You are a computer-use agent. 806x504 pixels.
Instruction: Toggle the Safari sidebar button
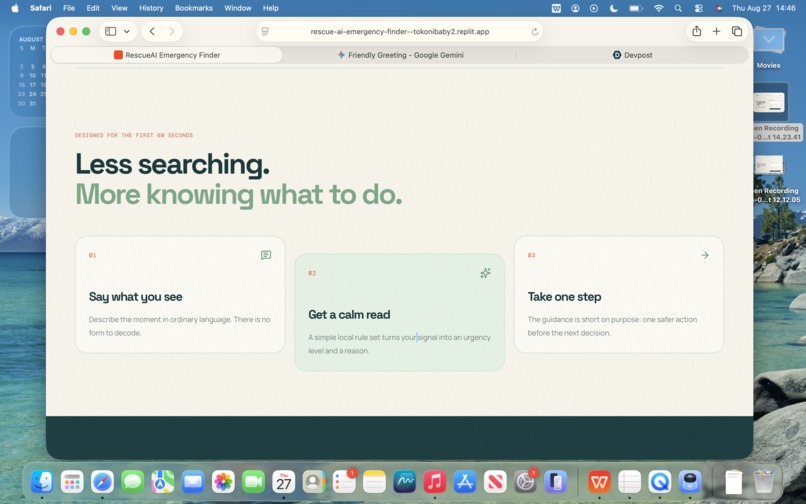pos(111,31)
